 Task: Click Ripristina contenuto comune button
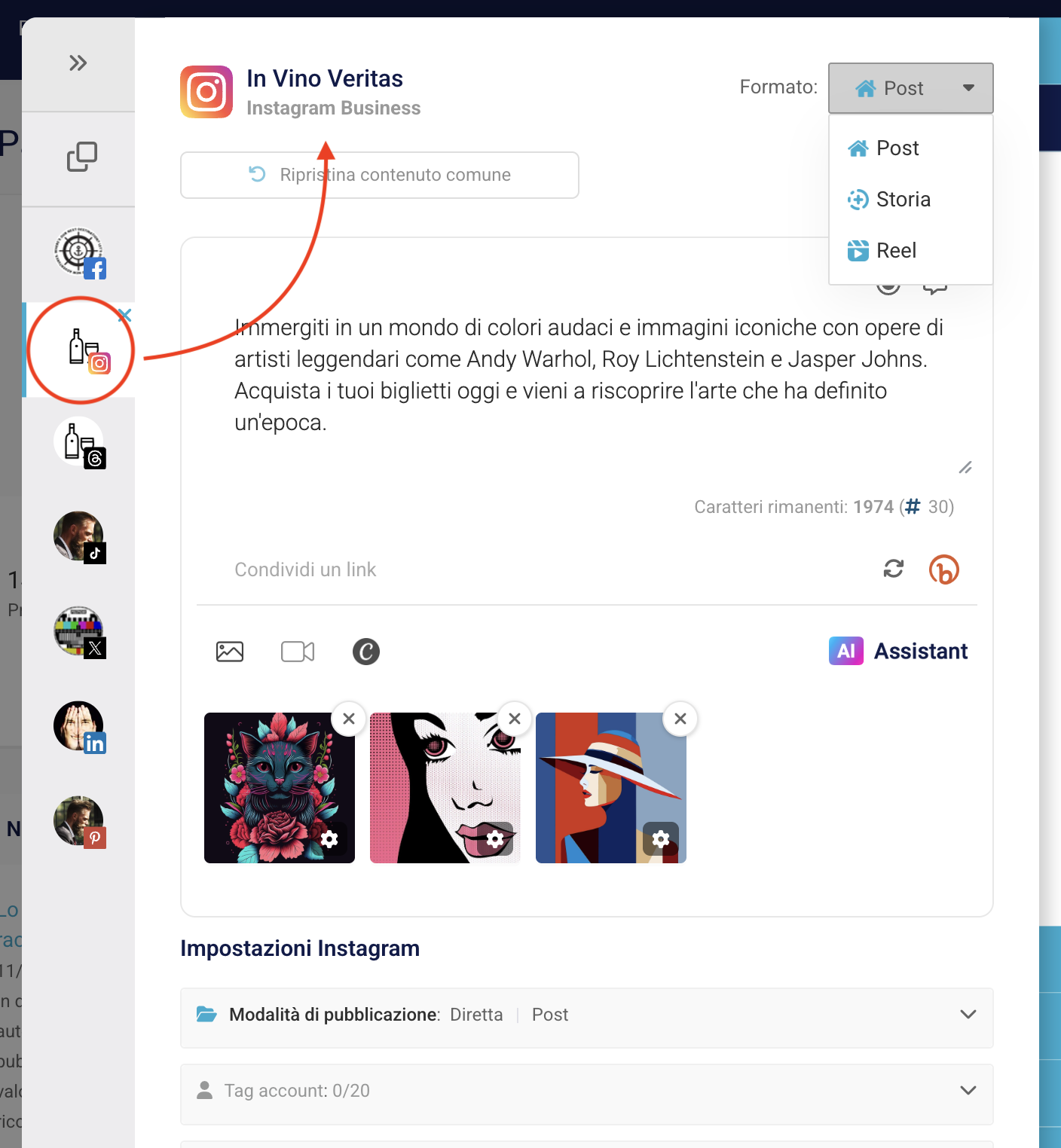point(380,175)
